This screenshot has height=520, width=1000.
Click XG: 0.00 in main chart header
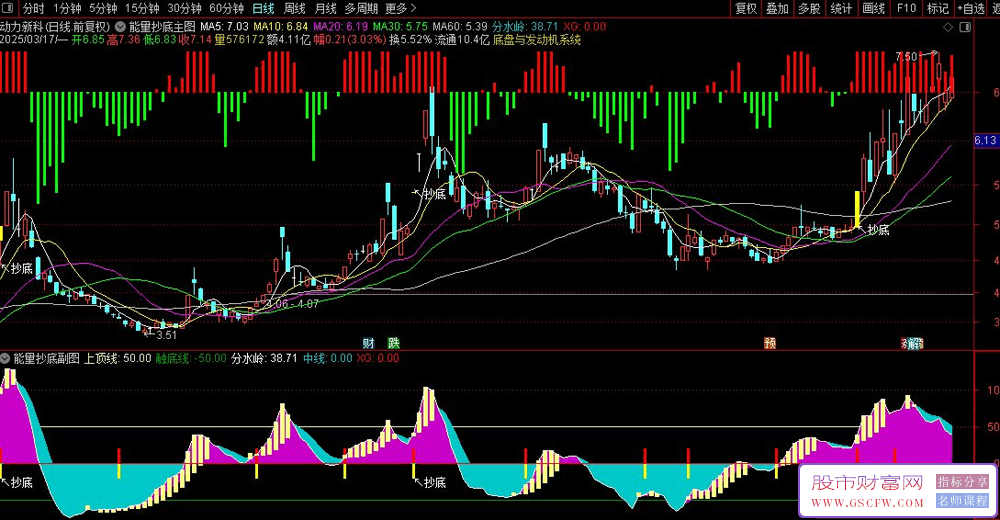click(x=584, y=27)
